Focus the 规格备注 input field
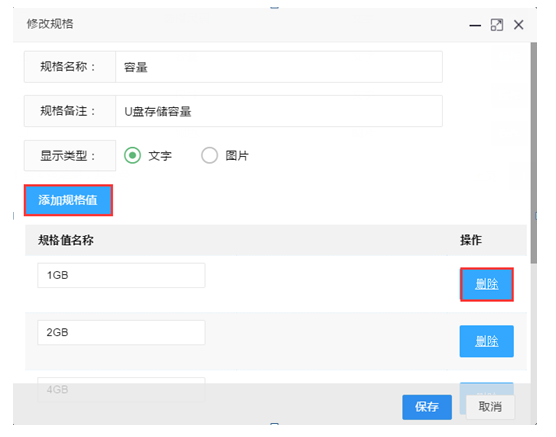 pos(279,111)
